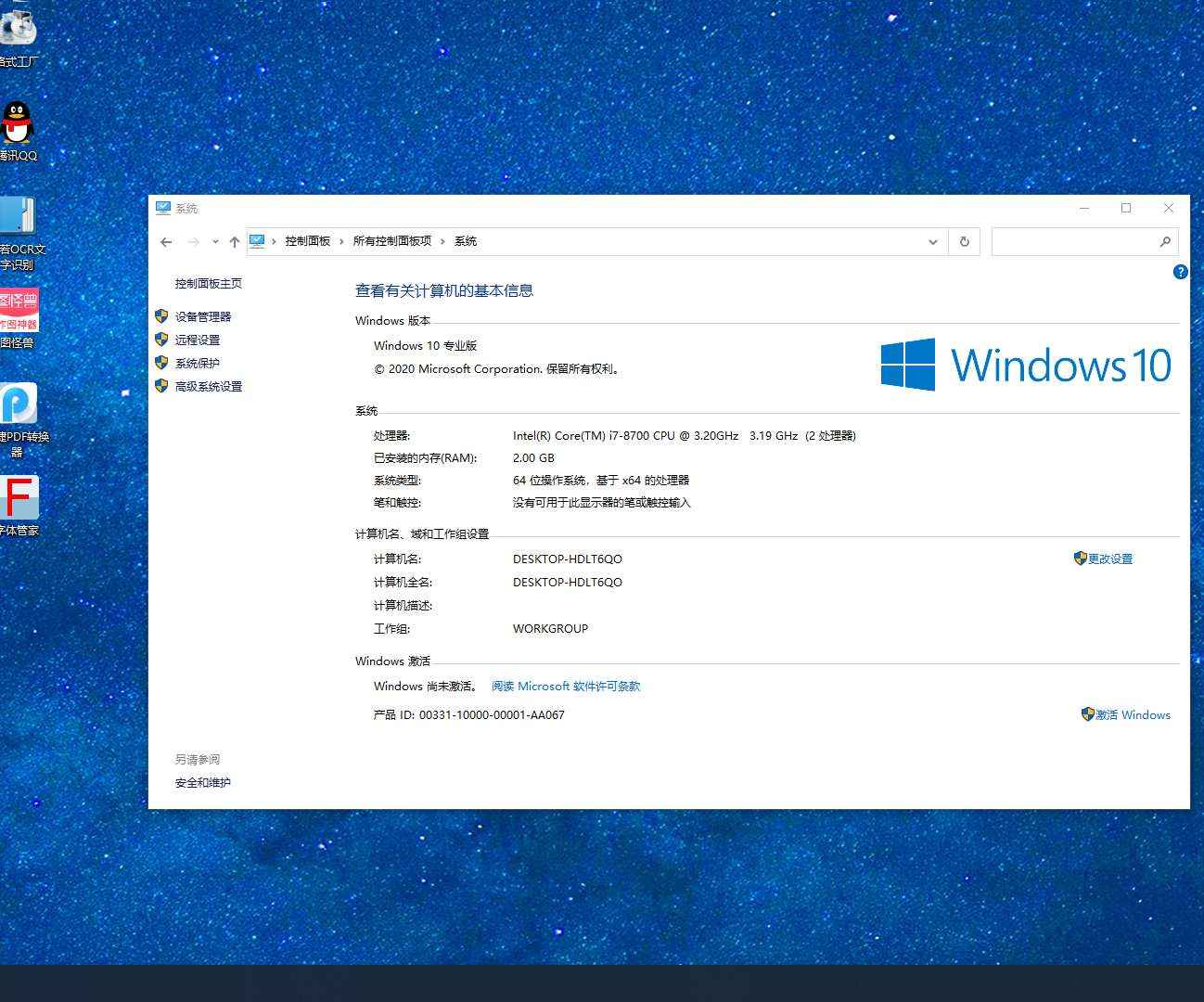Select computer name DESKTOP-HDLT6QO in 计算机名 row

pos(568,559)
